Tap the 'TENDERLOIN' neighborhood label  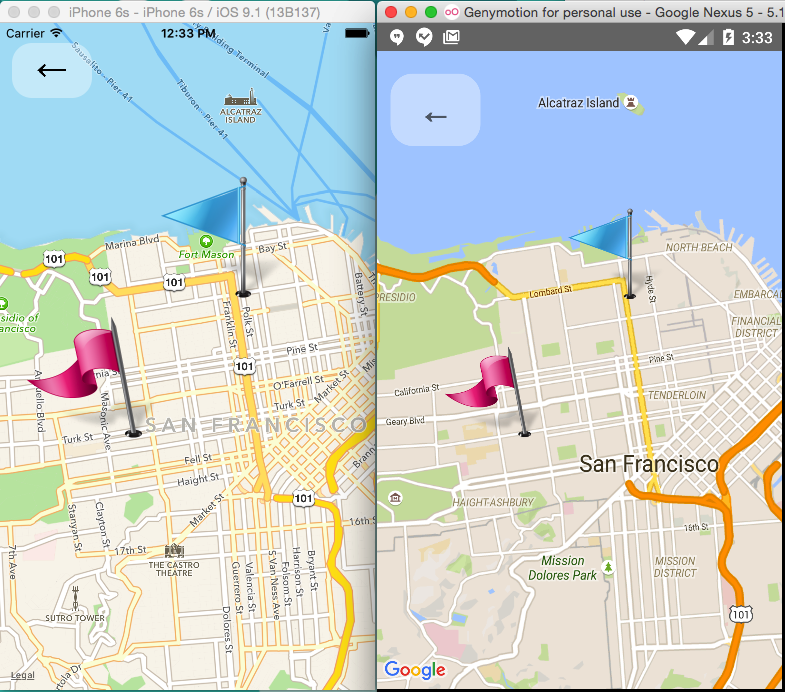coord(677,395)
